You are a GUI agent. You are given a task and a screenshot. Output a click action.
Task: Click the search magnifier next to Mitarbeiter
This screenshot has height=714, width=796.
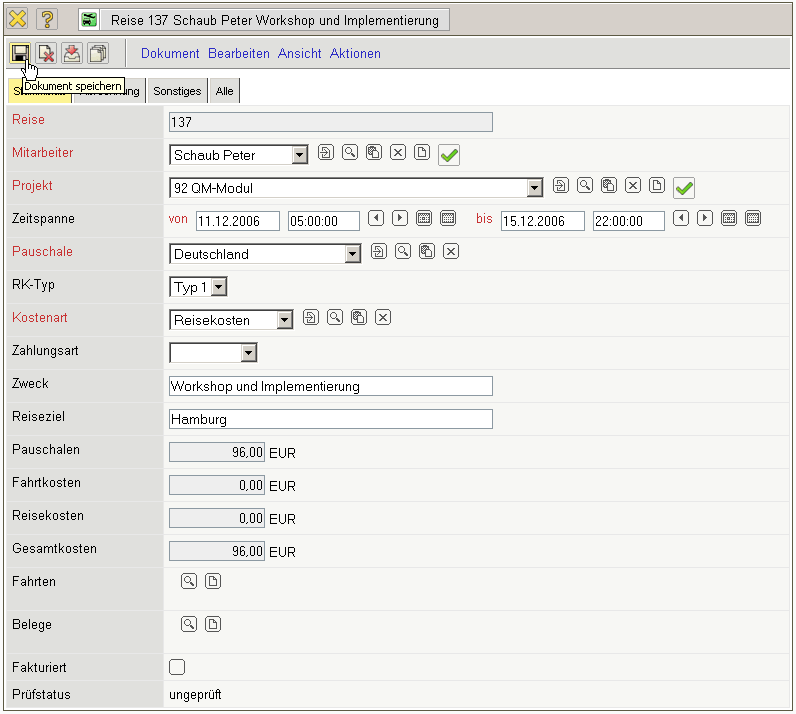pyautogui.click(x=350, y=153)
